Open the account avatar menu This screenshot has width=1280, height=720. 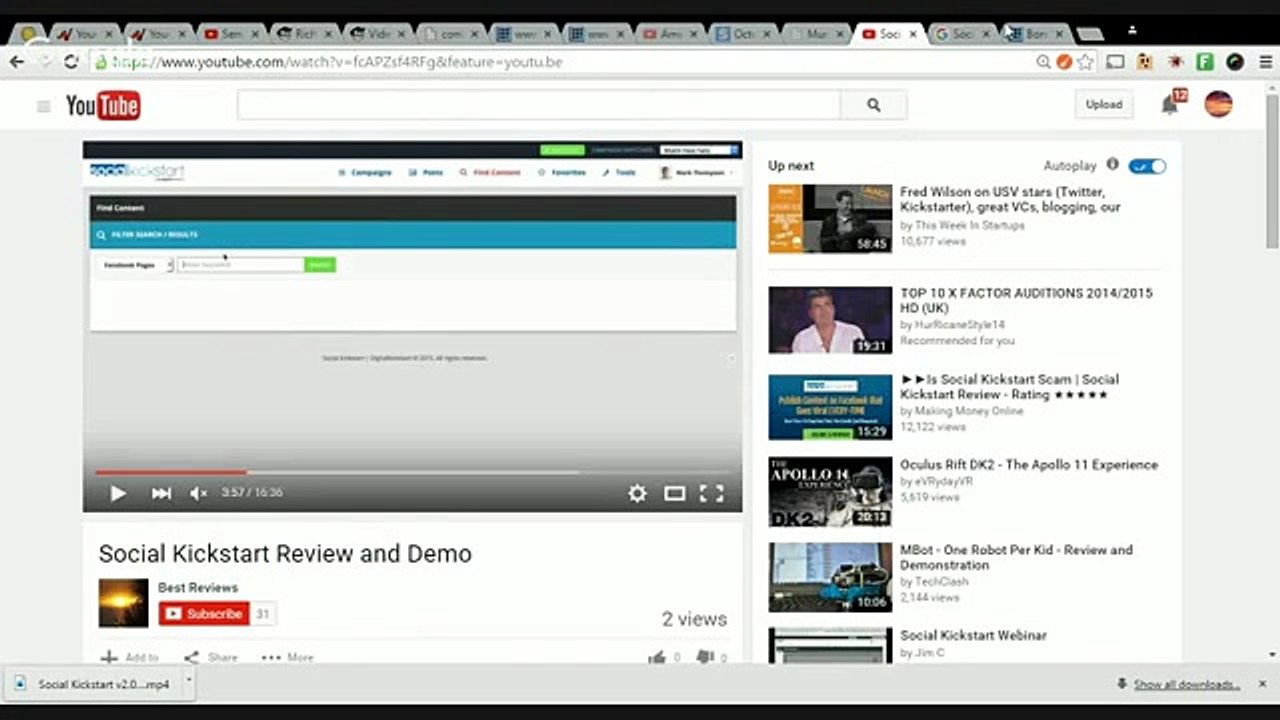1218,104
